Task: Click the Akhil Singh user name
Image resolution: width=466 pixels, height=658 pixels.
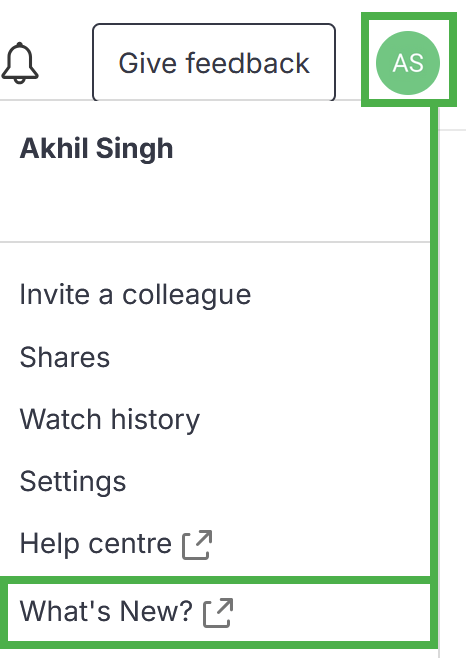Action: click(96, 149)
